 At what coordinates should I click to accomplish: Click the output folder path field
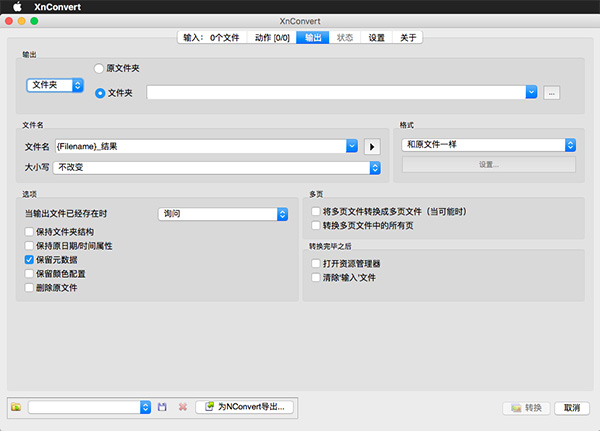coord(336,92)
